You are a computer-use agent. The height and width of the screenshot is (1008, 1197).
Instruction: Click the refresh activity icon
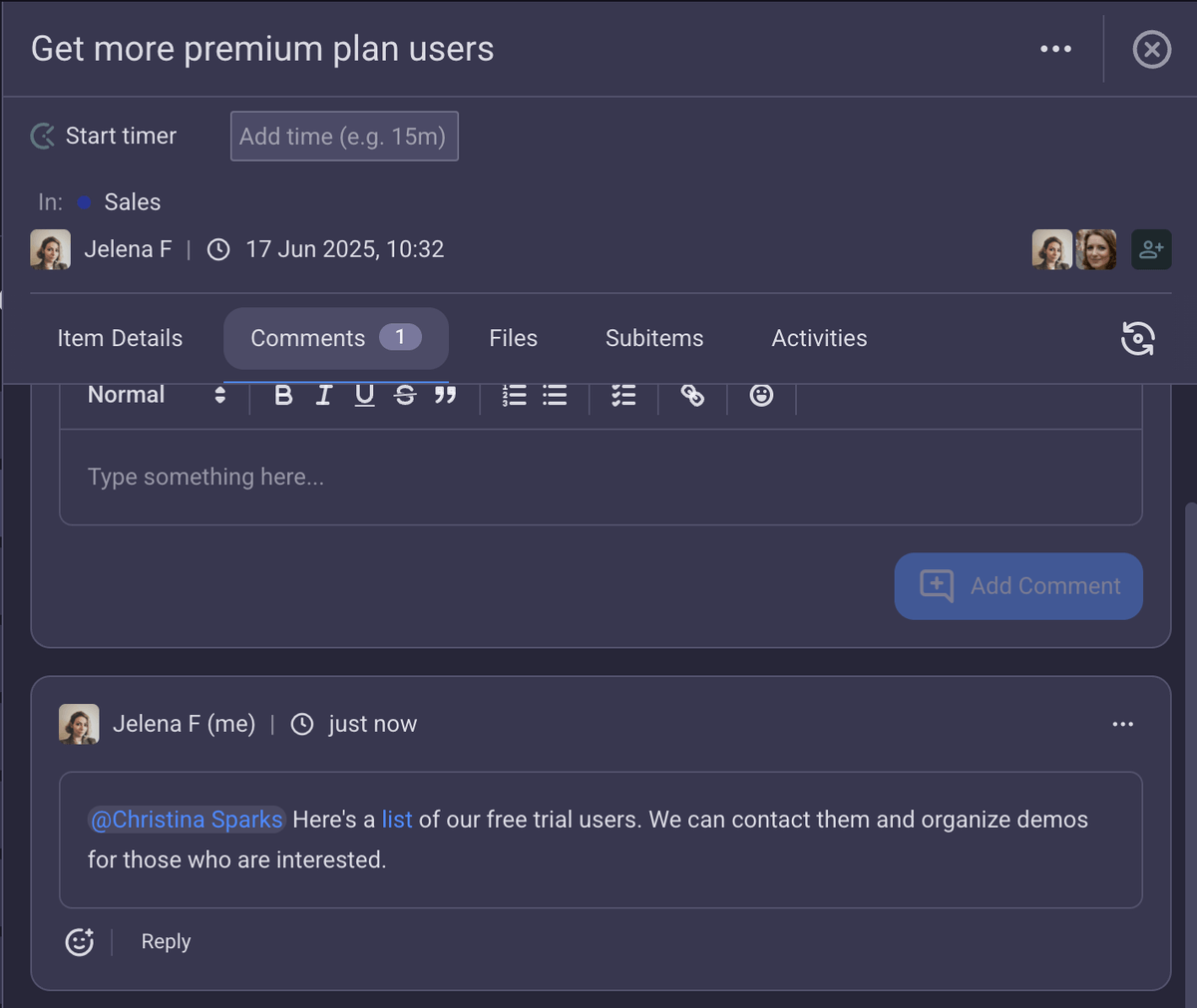1138,338
